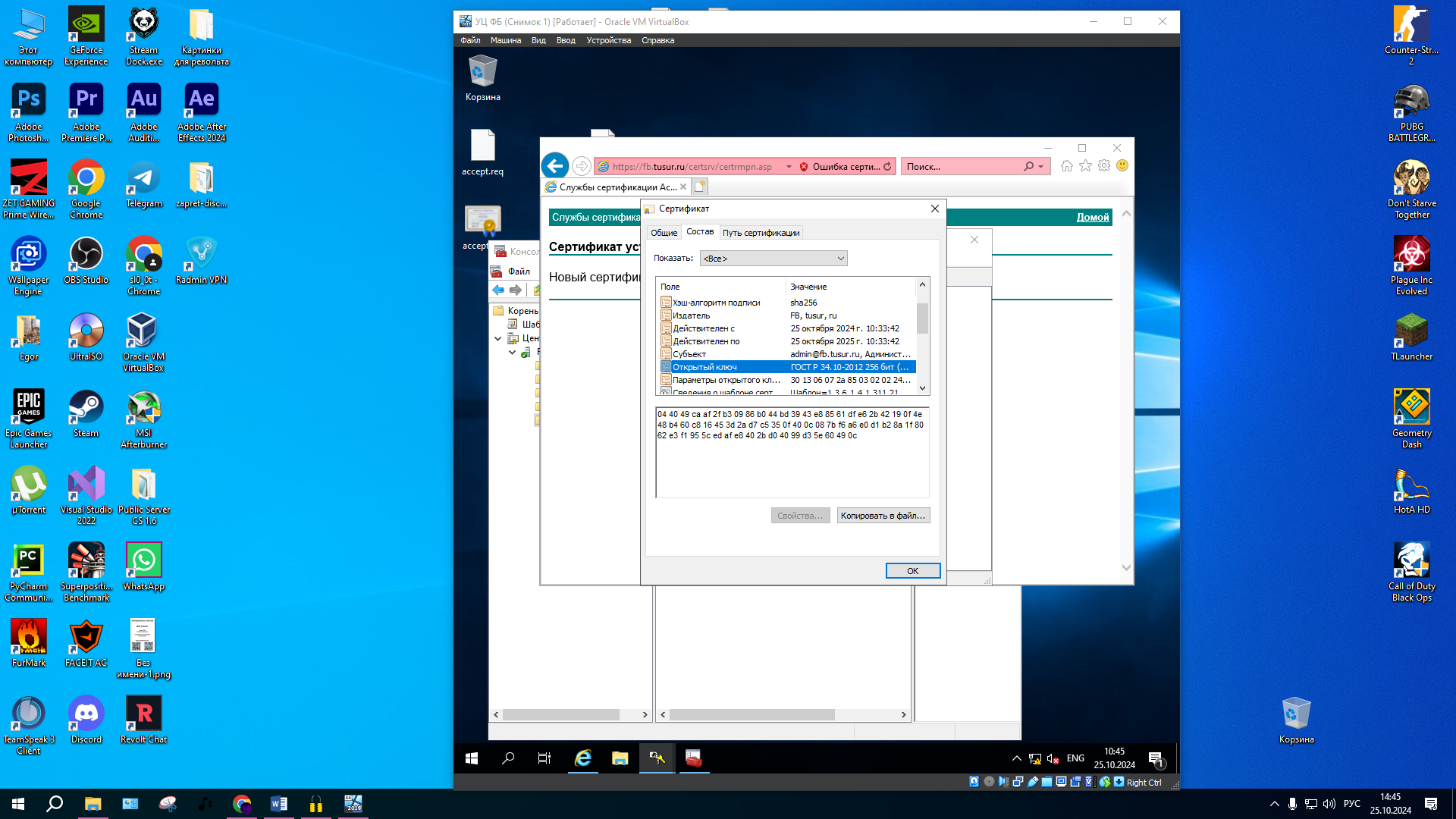Open Task View on VM taskbar
The height and width of the screenshot is (819, 1456).
[544, 758]
